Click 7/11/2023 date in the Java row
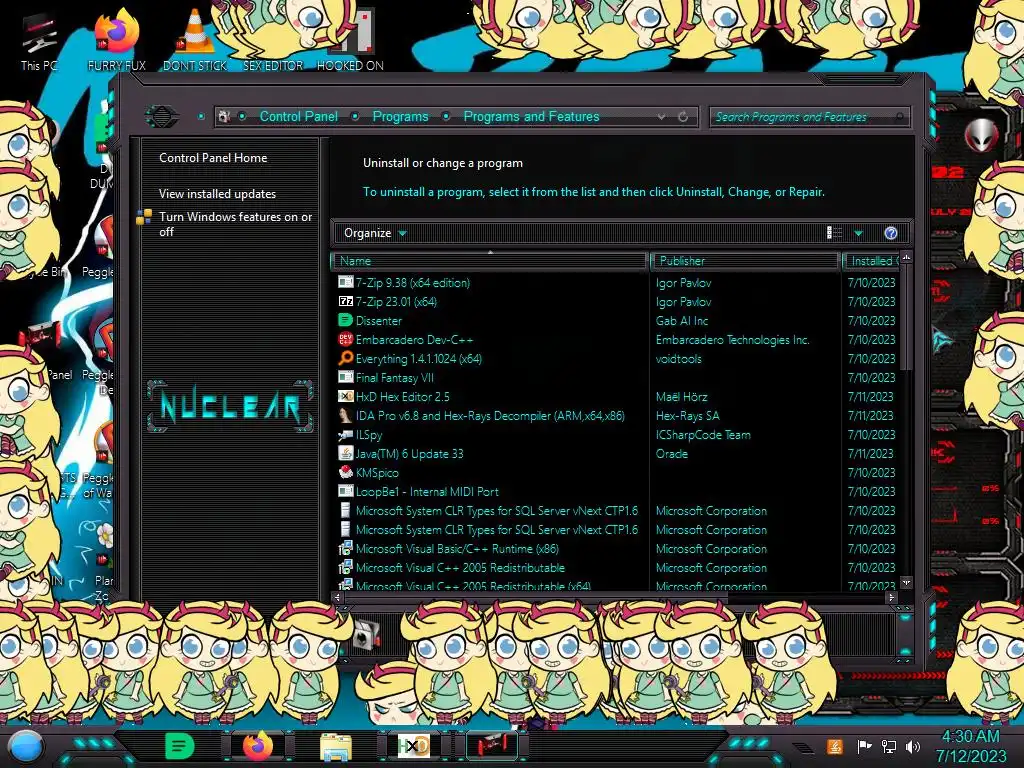Viewport: 1024px width, 768px height. tap(871, 454)
